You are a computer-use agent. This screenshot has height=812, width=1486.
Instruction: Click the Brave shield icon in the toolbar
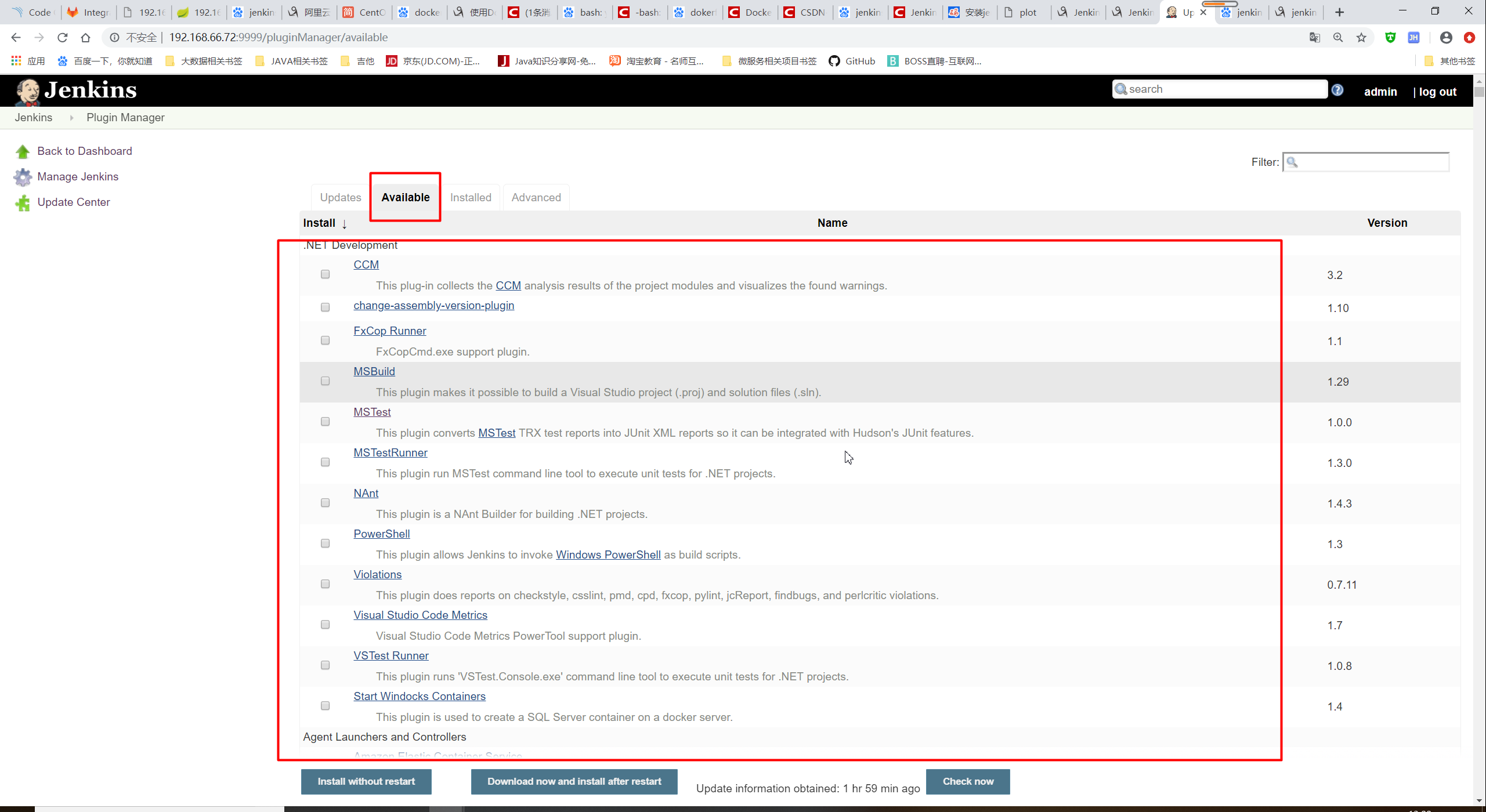(1391, 37)
